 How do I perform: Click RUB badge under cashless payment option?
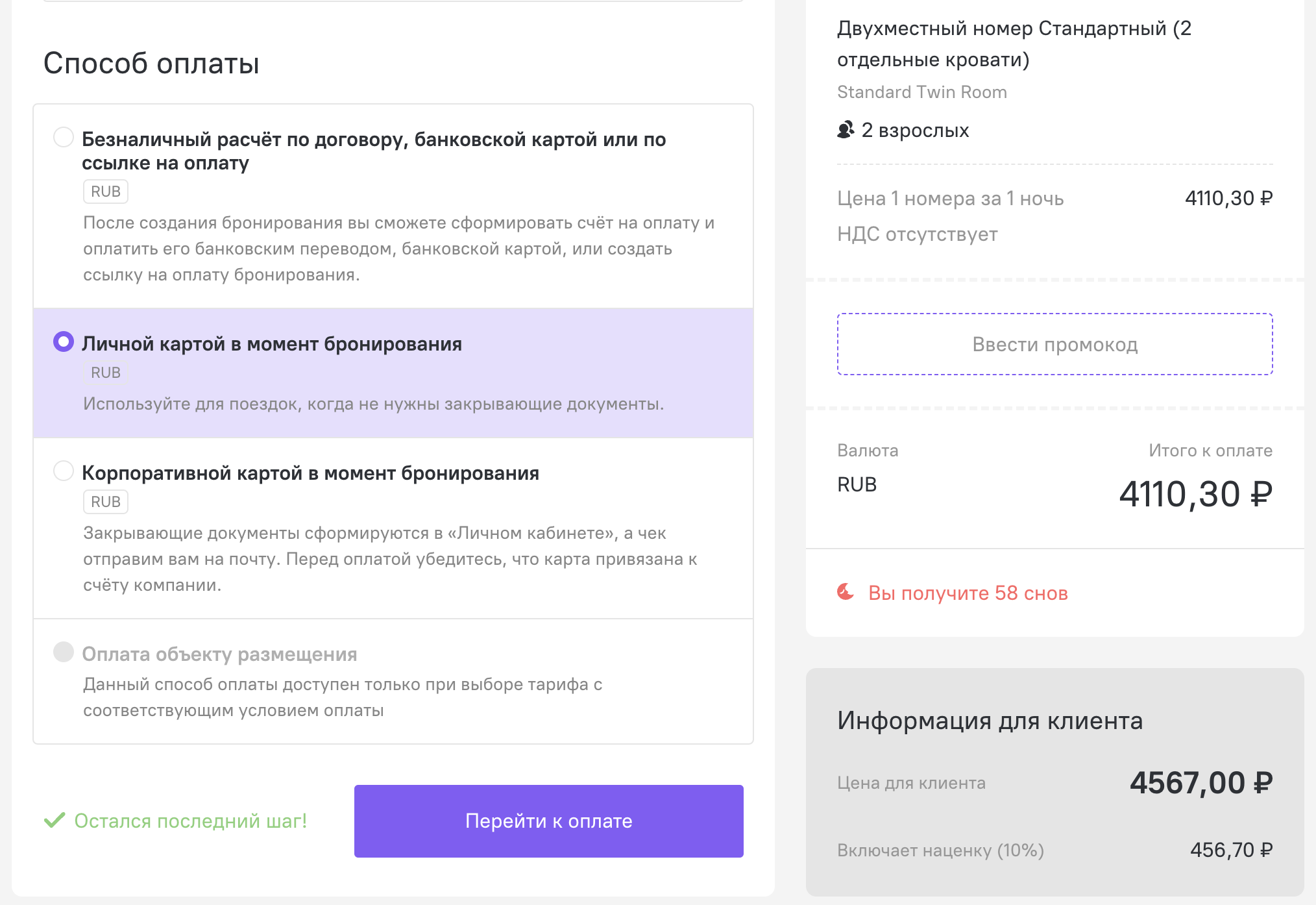tap(106, 192)
